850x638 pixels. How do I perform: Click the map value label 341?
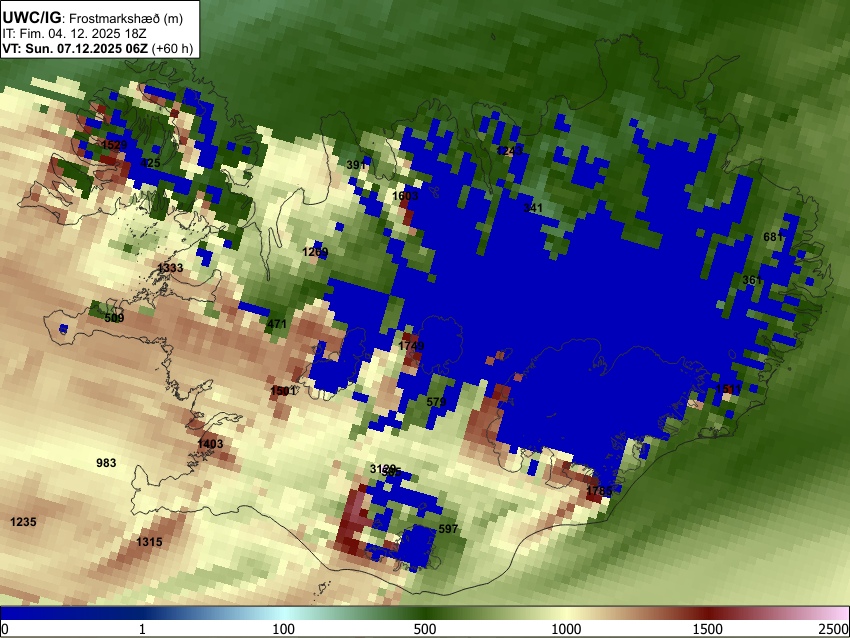click(533, 208)
